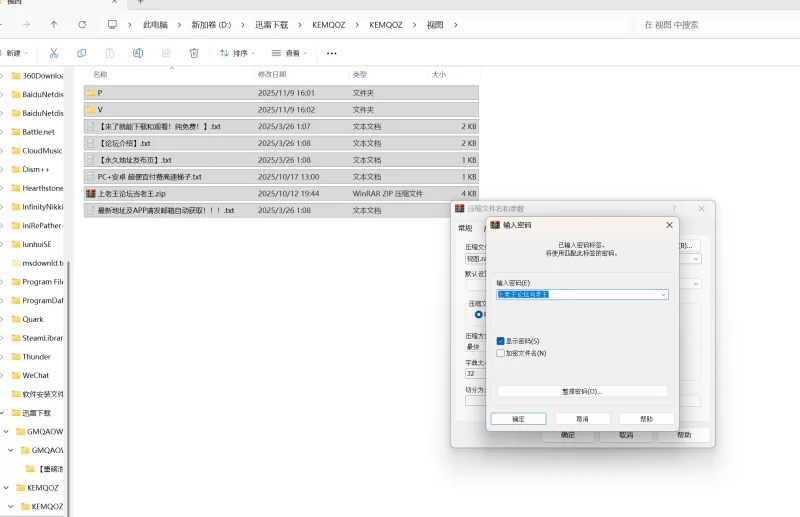Click the WinRAR icon in 输入密码 title bar
The height and width of the screenshot is (517, 800).
[495, 225]
